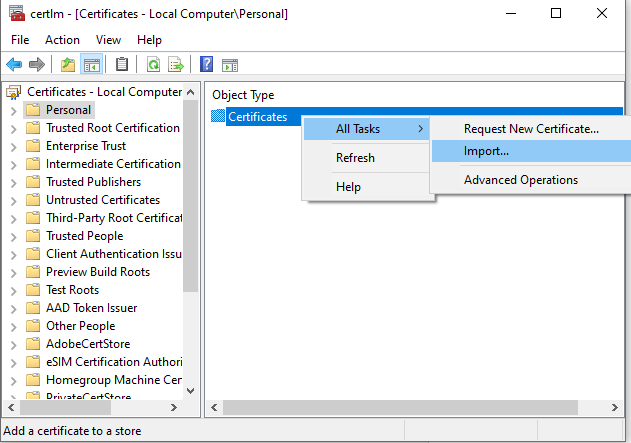This screenshot has height=443, width=631.
Task: Click the Export List toolbar icon
Action: click(176, 64)
